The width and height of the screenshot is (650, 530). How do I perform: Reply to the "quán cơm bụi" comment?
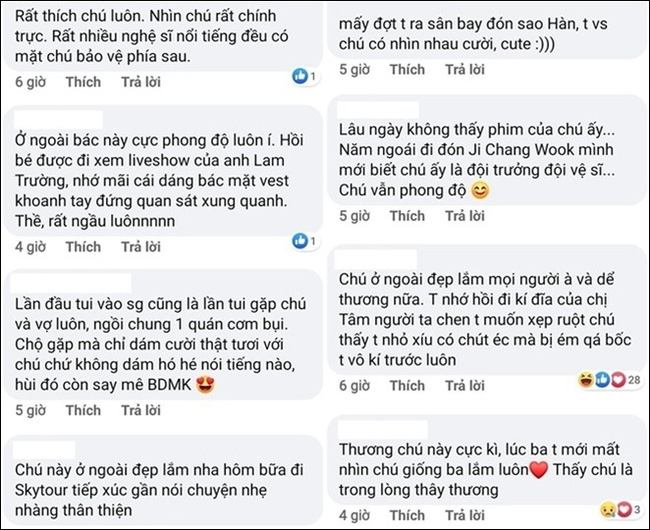pos(142,410)
